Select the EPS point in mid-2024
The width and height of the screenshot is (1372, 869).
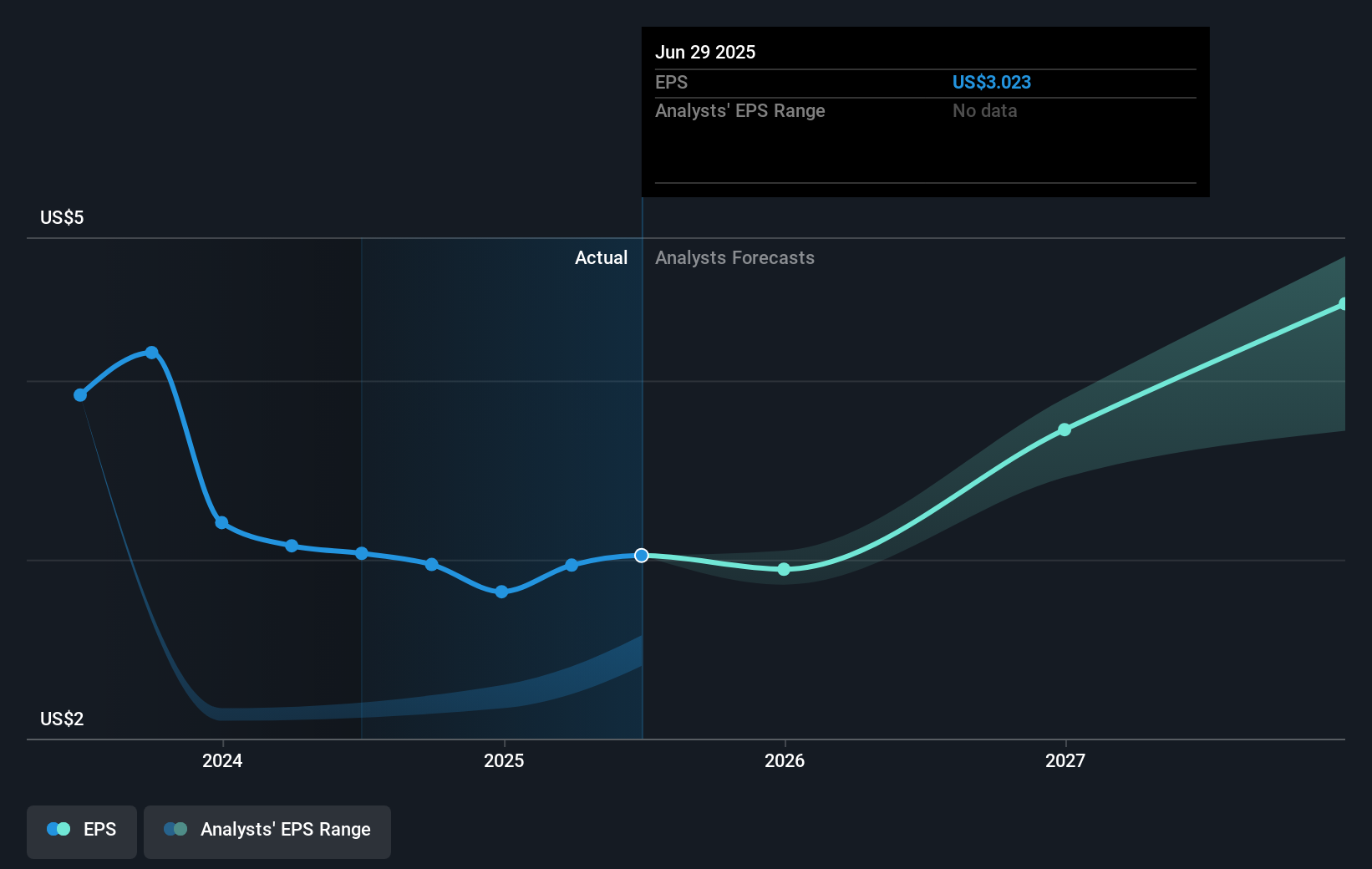[x=362, y=553]
